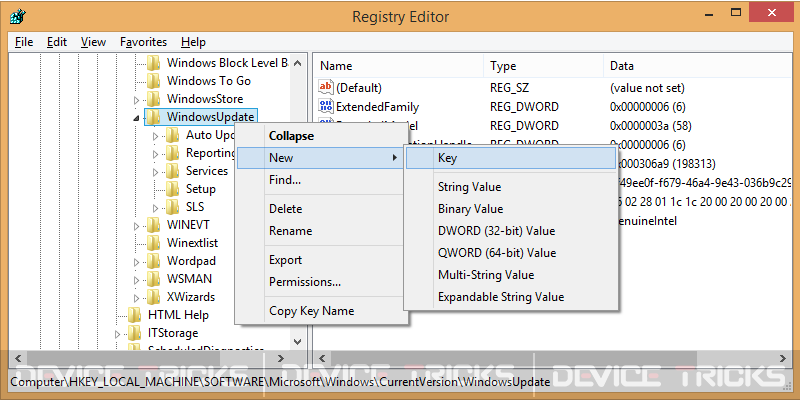The height and width of the screenshot is (400, 800).
Task: Expand the Auto Update subkey
Action: tap(156, 136)
